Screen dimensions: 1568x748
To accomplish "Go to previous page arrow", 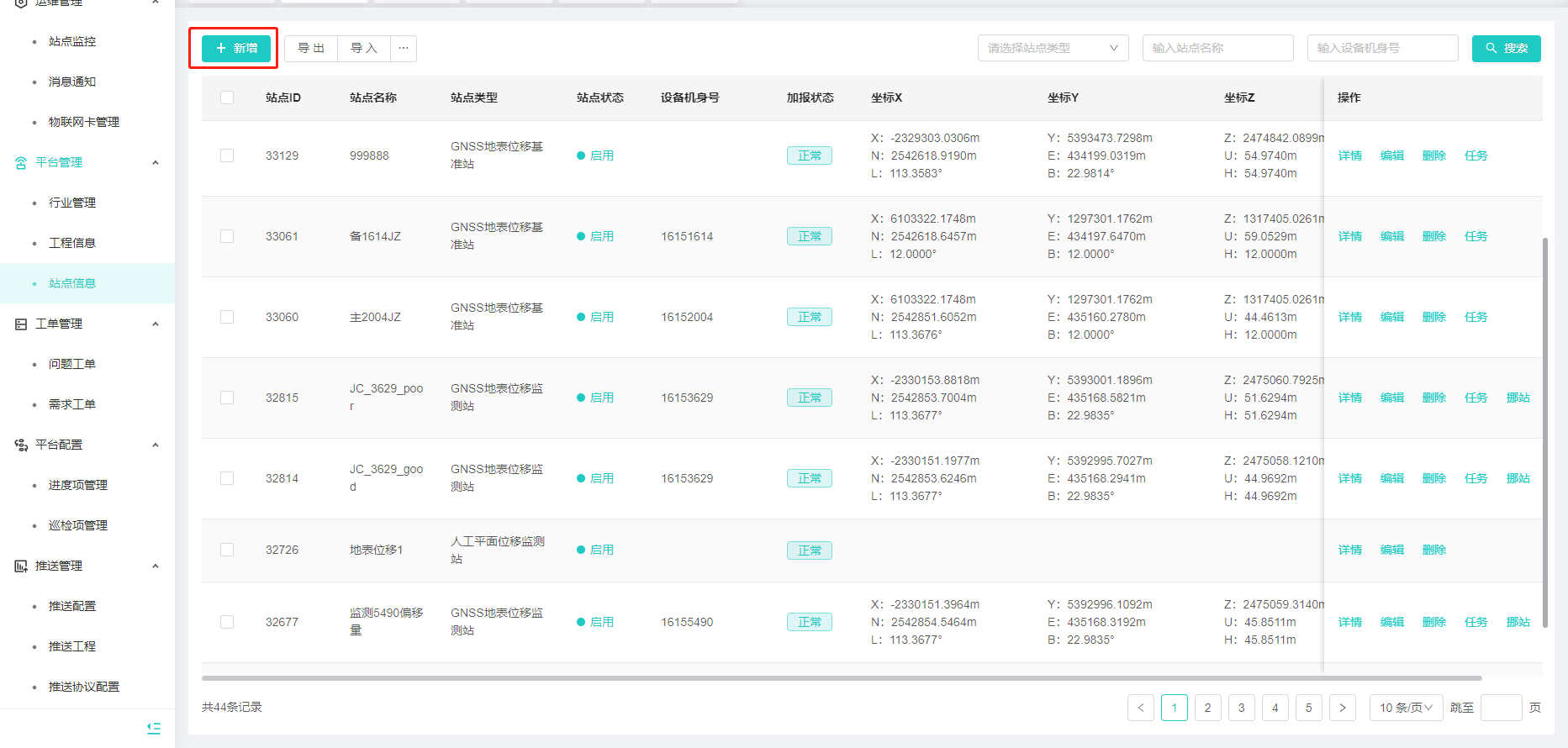I will (x=1140, y=708).
